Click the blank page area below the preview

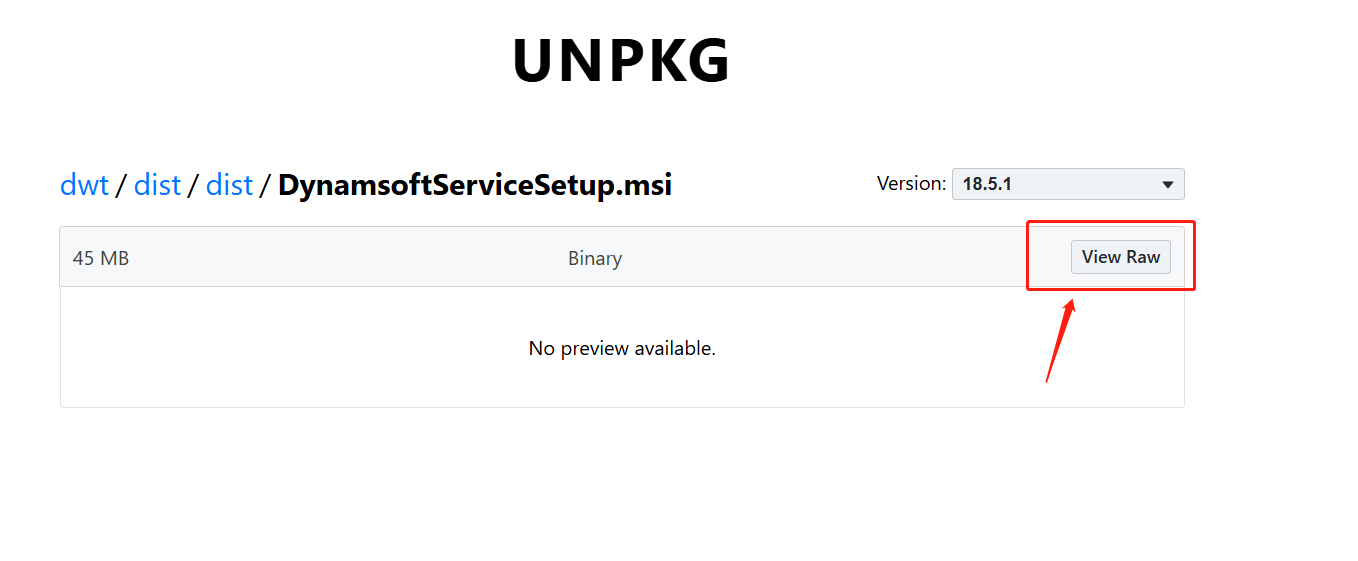pyautogui.click(x=620, y=480)
